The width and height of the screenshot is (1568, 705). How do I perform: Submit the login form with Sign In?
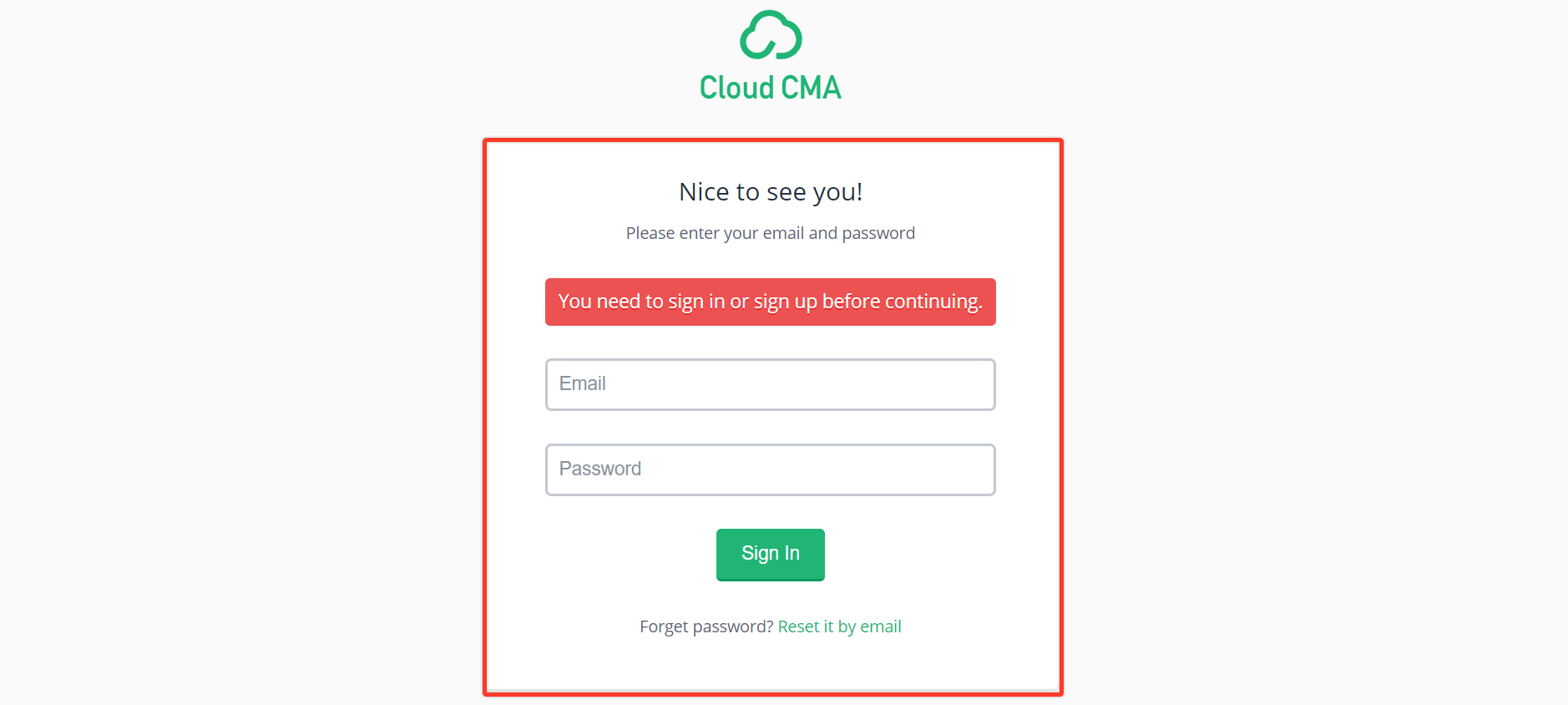pos(770,554)
